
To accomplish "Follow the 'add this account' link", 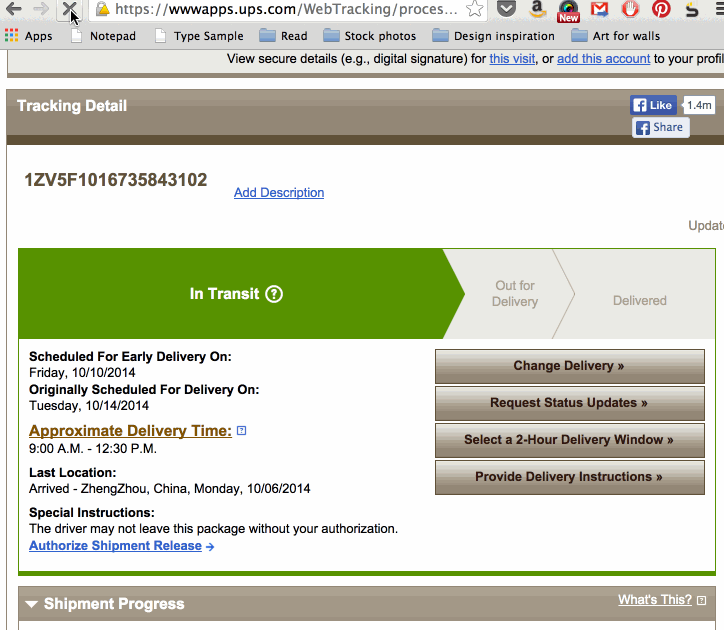I will coord(603,59).
